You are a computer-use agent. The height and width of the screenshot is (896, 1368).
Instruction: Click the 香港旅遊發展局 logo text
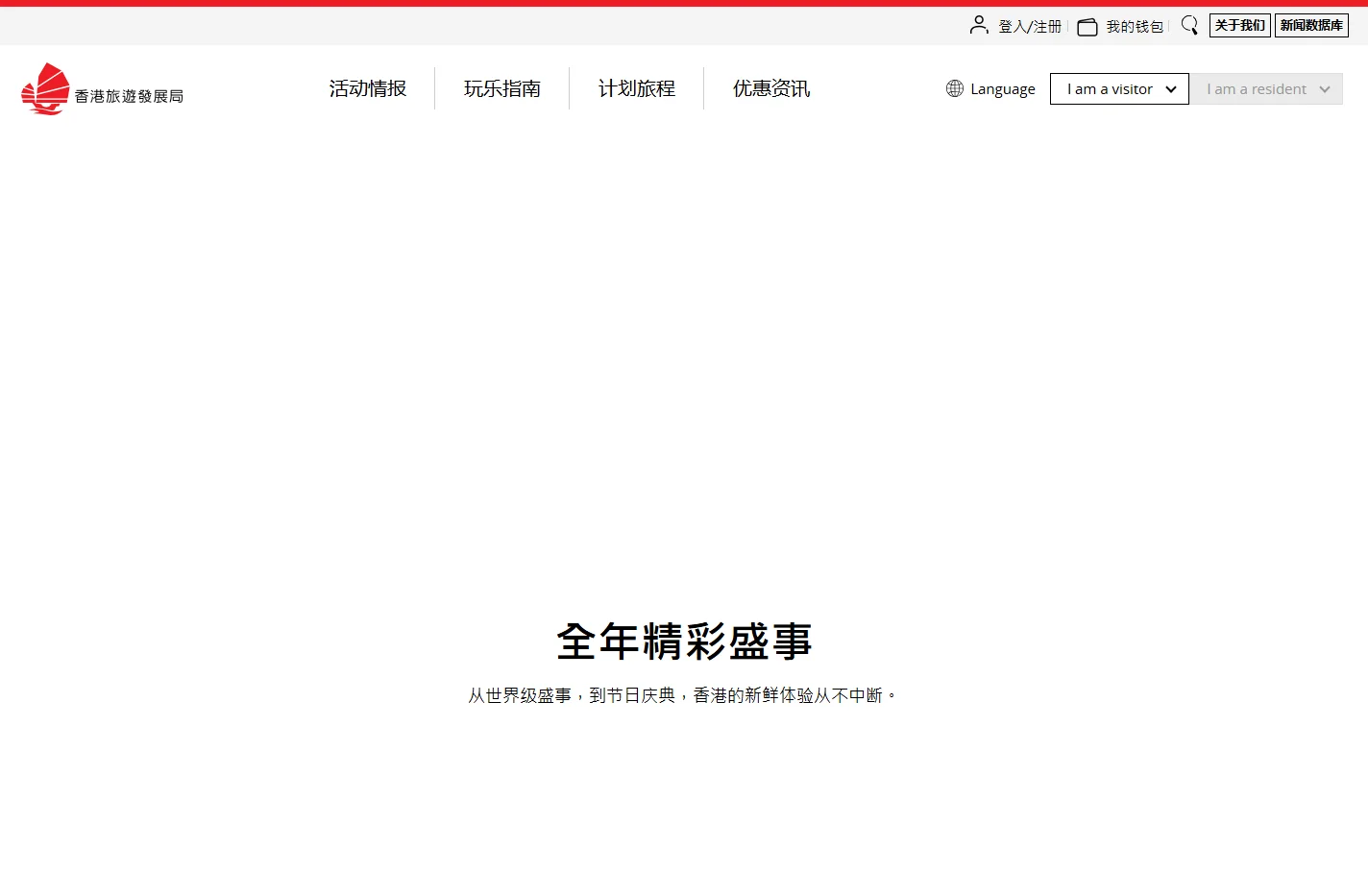point(129,96)
